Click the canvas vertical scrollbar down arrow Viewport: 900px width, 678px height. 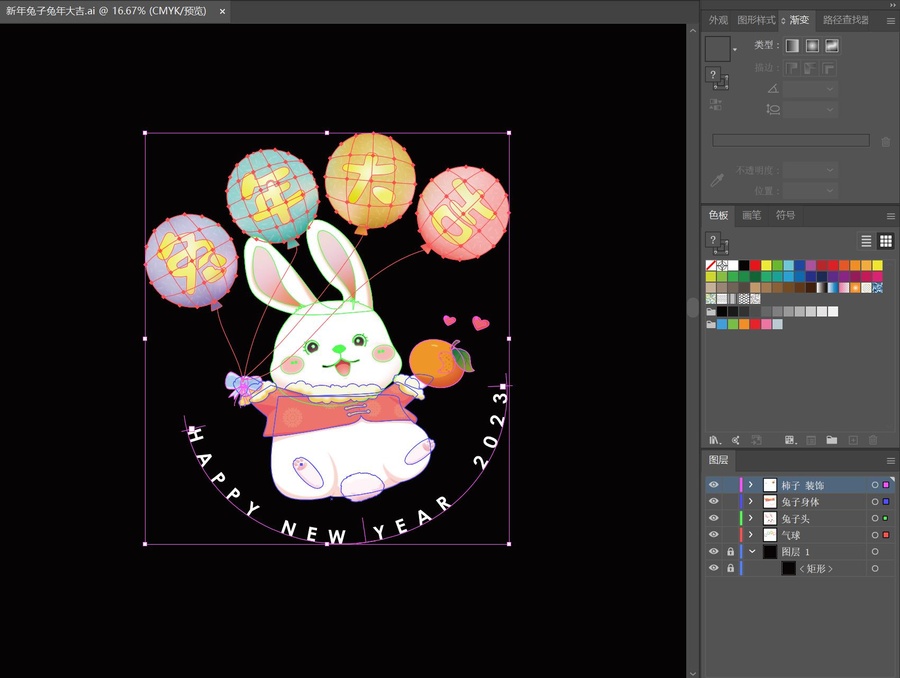(693, 673)
